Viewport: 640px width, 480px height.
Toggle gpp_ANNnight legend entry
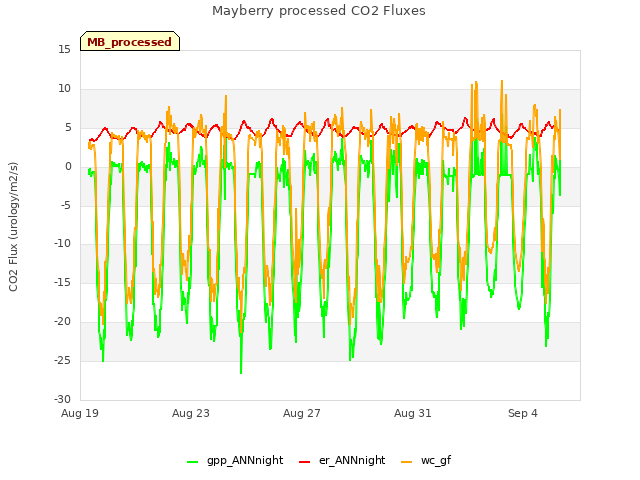click(235, 460)
